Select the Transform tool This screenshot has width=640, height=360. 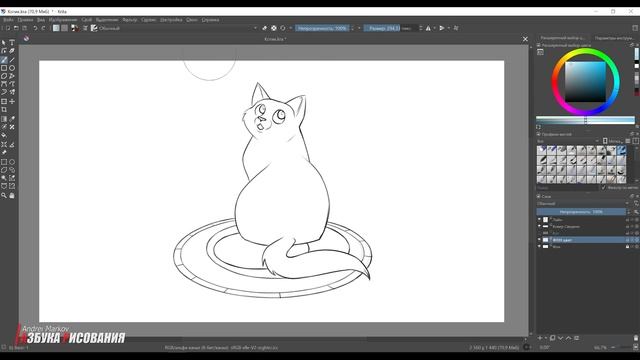4,101
